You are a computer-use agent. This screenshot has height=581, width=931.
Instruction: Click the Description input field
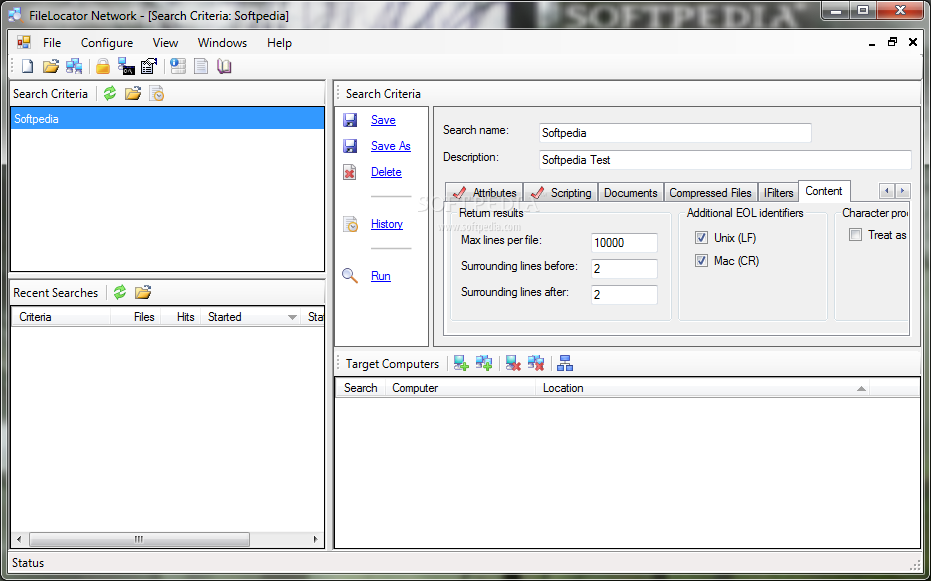click(725, 160)
